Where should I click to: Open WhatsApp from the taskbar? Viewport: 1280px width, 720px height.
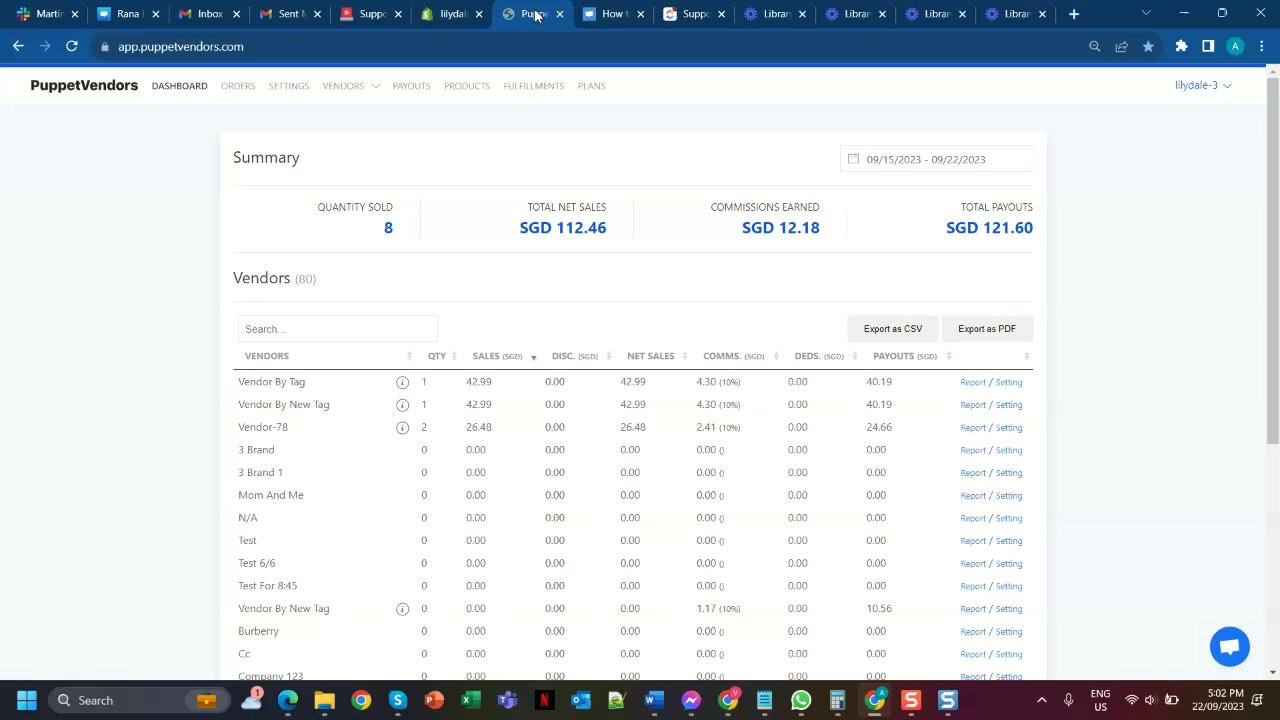pyautogui.click(x=801, y=700)
